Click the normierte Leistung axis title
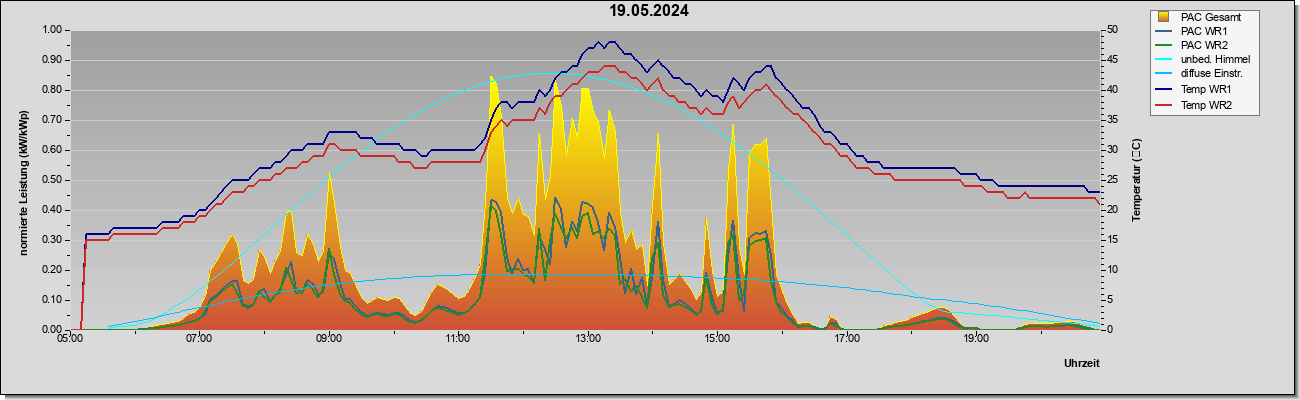1300x400 pixels. tap(23, 180)
